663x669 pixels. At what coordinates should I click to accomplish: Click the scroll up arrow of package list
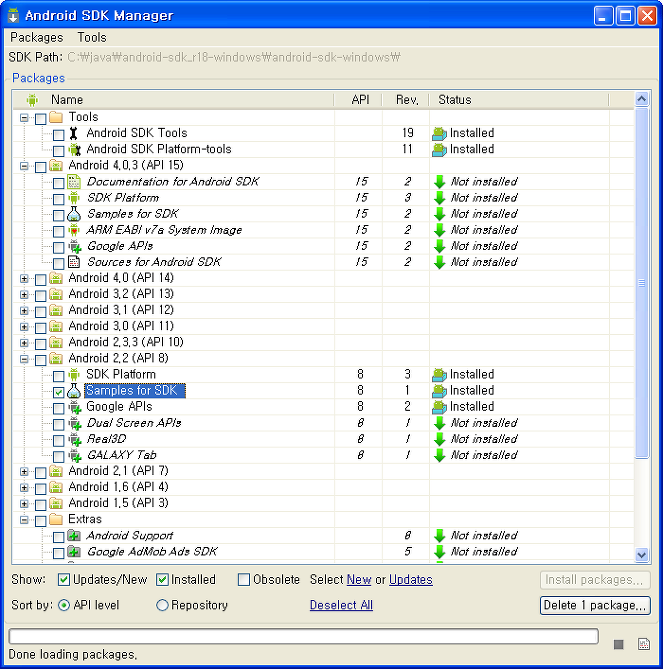[642, 99]
